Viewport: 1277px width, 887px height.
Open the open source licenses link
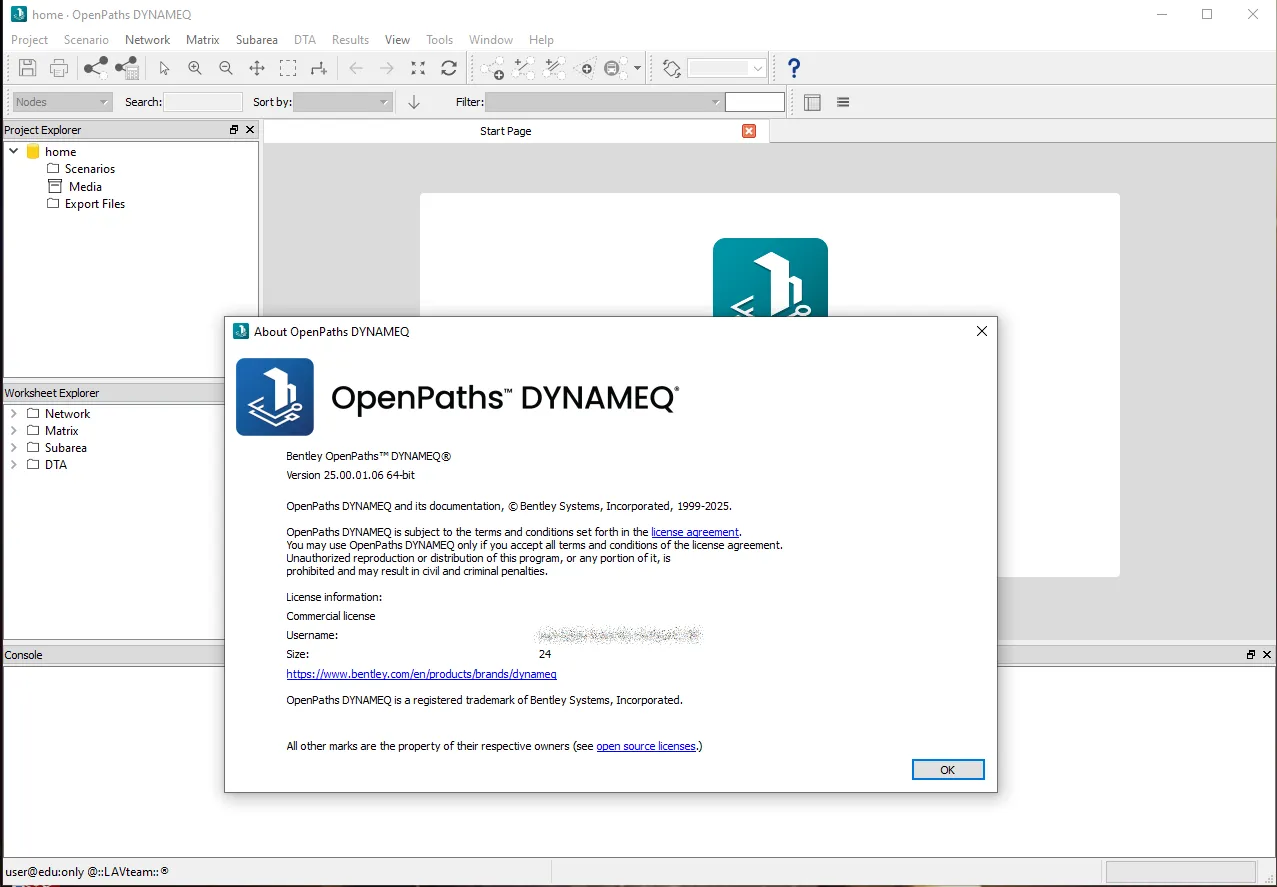click(646, 746)
